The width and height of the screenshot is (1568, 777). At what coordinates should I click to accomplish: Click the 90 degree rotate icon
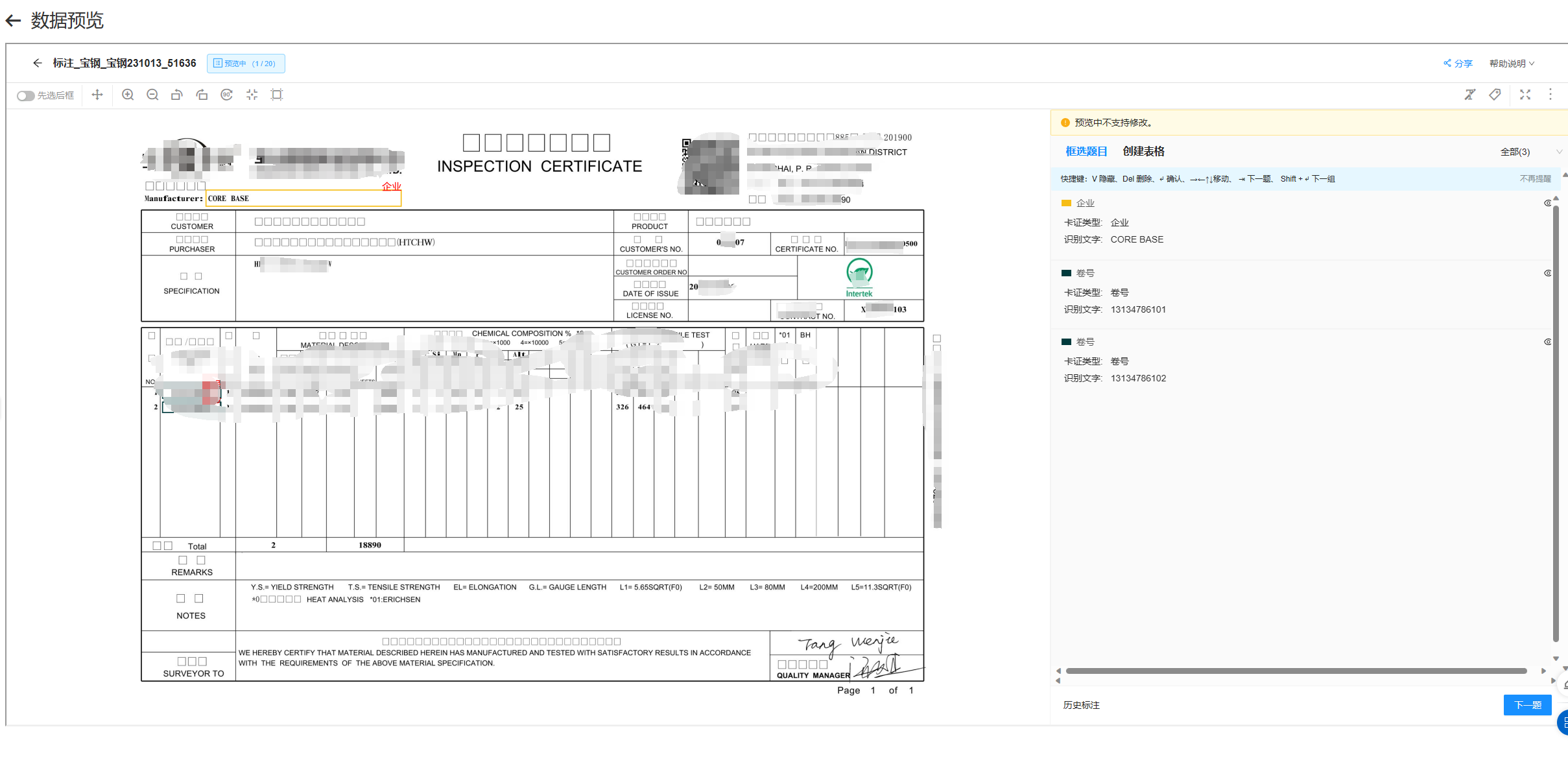pyautogui.click(x=226, y=95)
